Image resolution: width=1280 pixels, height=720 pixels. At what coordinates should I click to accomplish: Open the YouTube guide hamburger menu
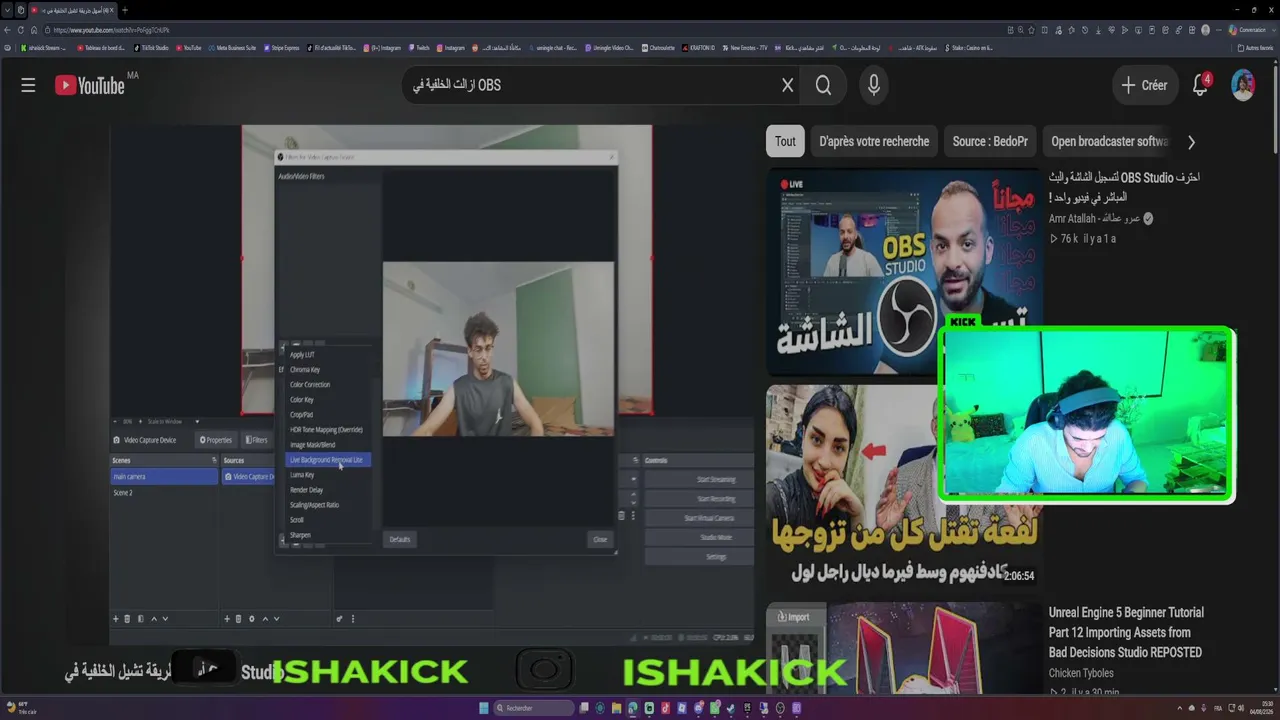[x=28, y=86]
